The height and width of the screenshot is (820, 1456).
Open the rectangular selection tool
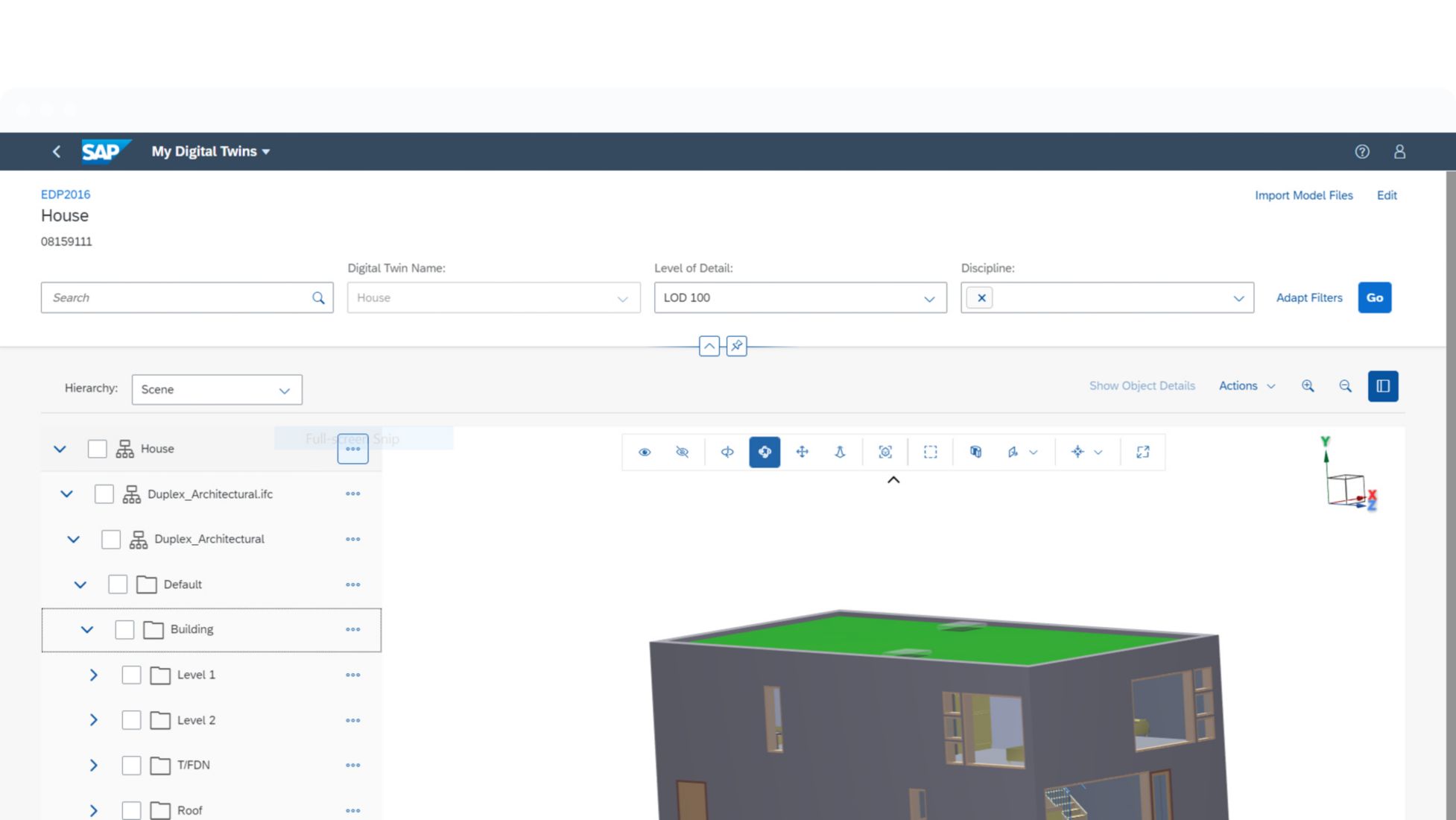tap(930, 452)
